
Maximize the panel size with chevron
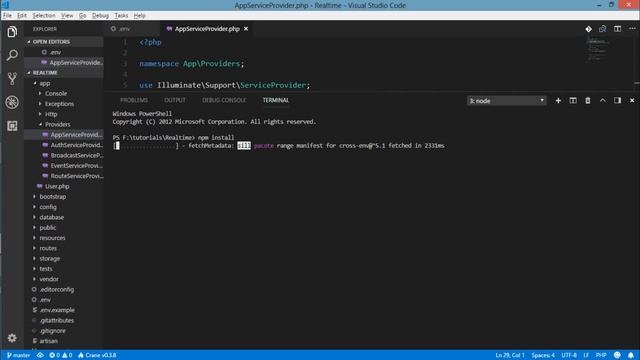[x=602, y=100]
